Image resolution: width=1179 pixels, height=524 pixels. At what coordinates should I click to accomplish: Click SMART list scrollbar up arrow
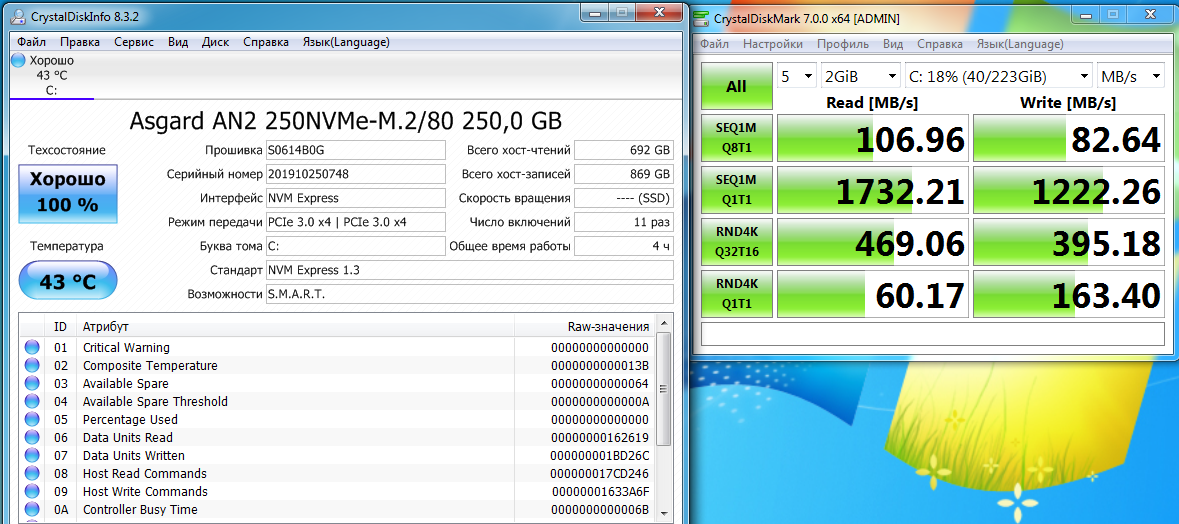click(x=663, y=324)
